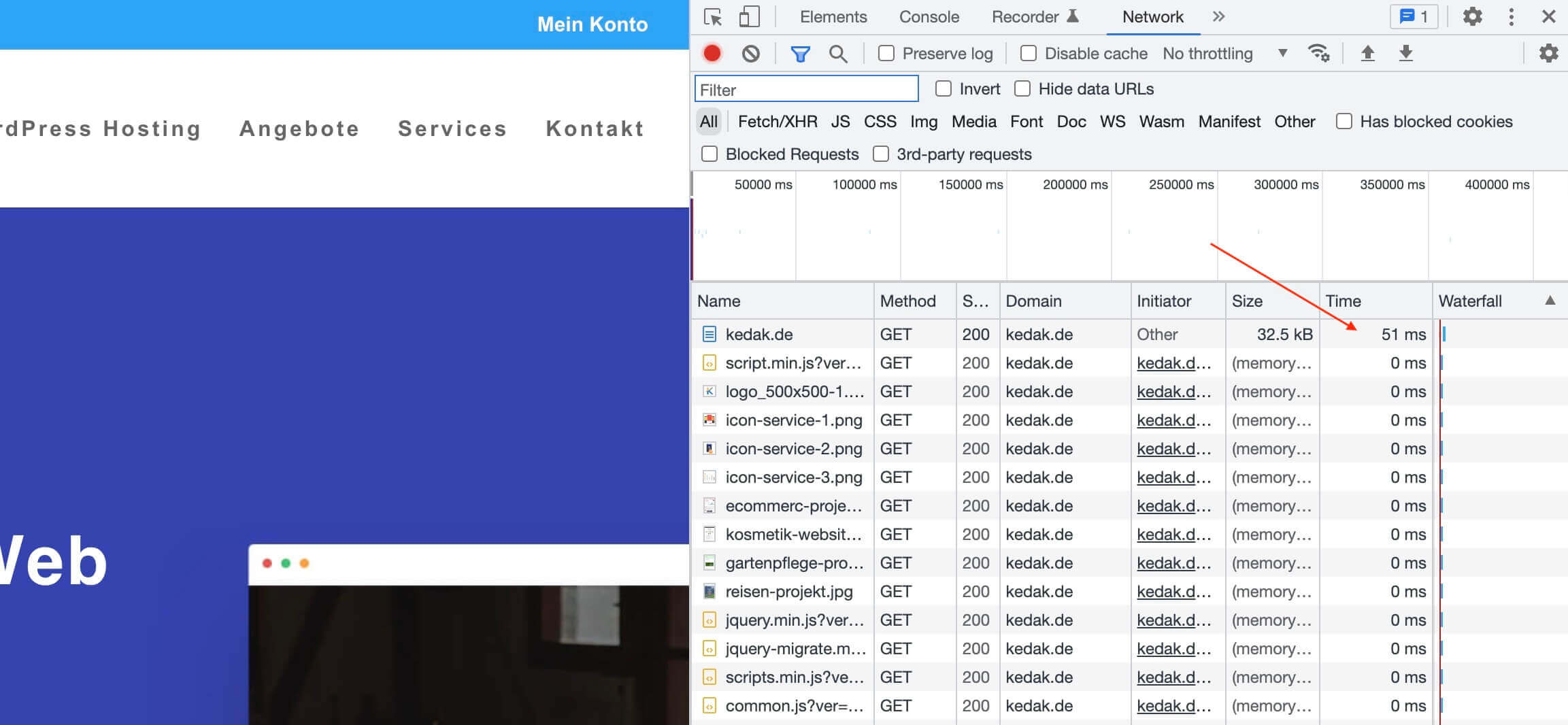Image resolution: width=1568 pixels, height=725 pixels.
Task: Open the network filter bar funnel icon
Action: click(801, 53)
